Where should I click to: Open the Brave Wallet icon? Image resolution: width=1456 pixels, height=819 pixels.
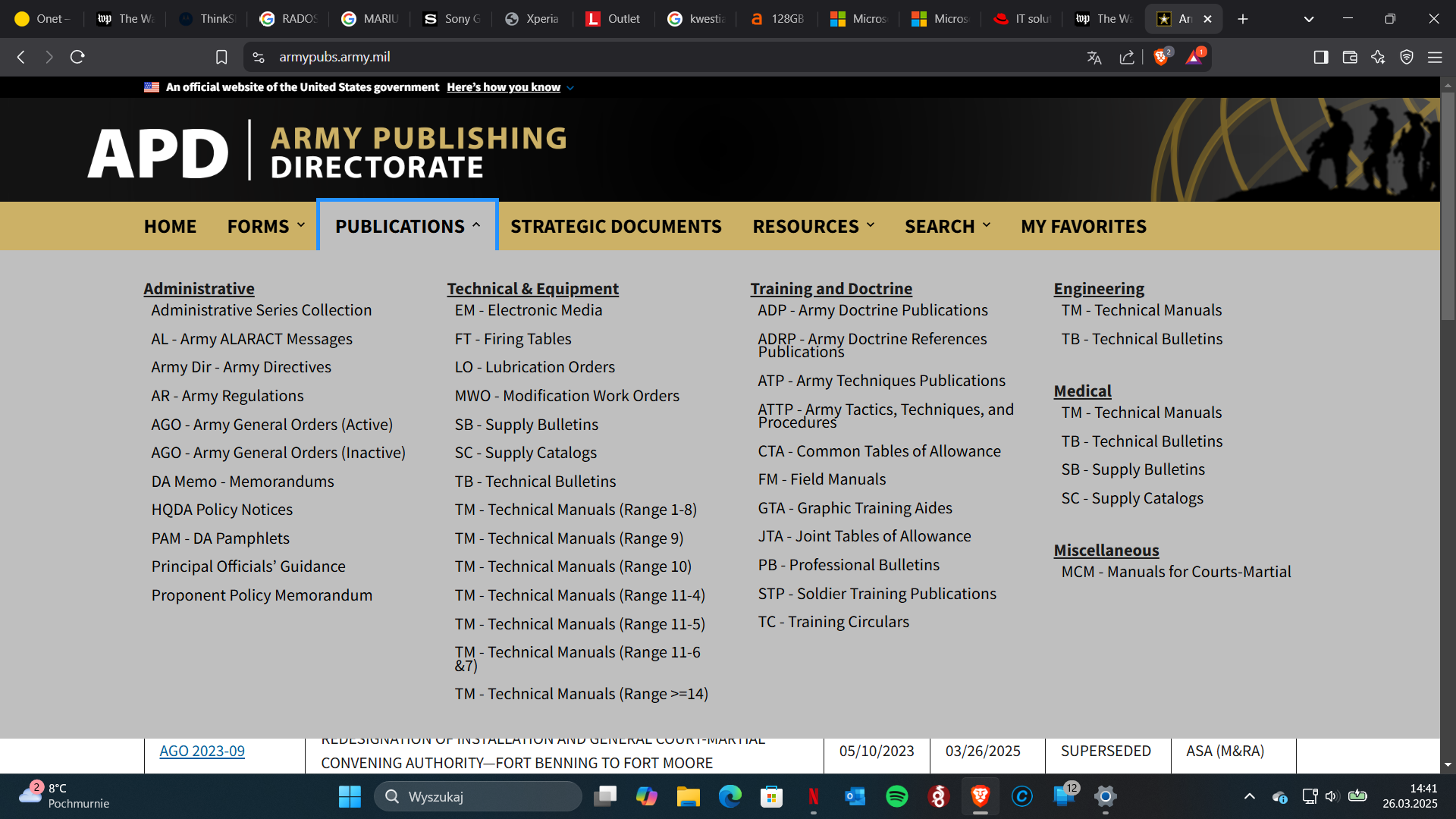point(1350,58)
